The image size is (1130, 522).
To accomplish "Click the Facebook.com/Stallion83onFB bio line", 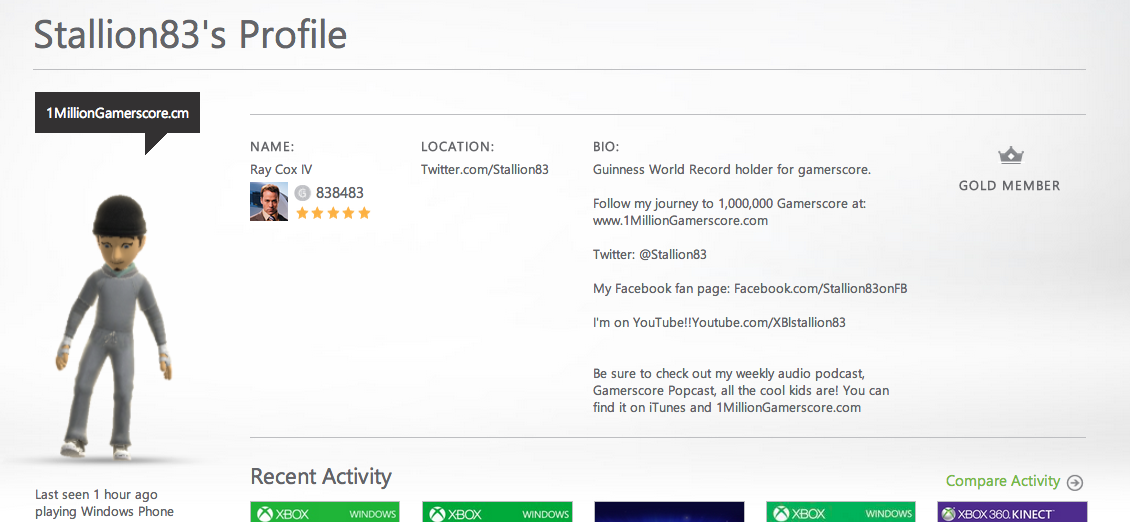I will click(750, 288).
